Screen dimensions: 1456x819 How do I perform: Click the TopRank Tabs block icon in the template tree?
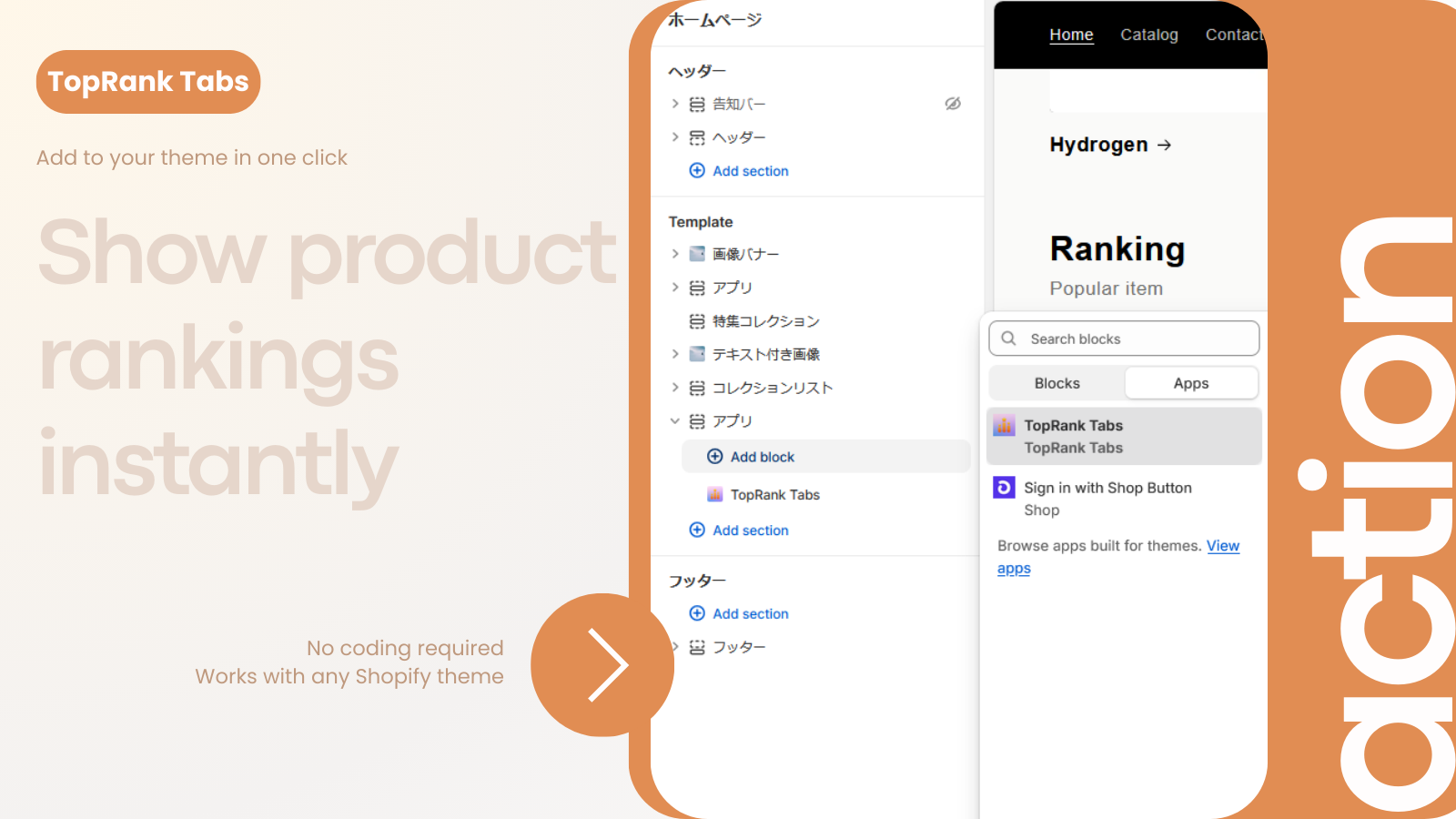point(715,494)
